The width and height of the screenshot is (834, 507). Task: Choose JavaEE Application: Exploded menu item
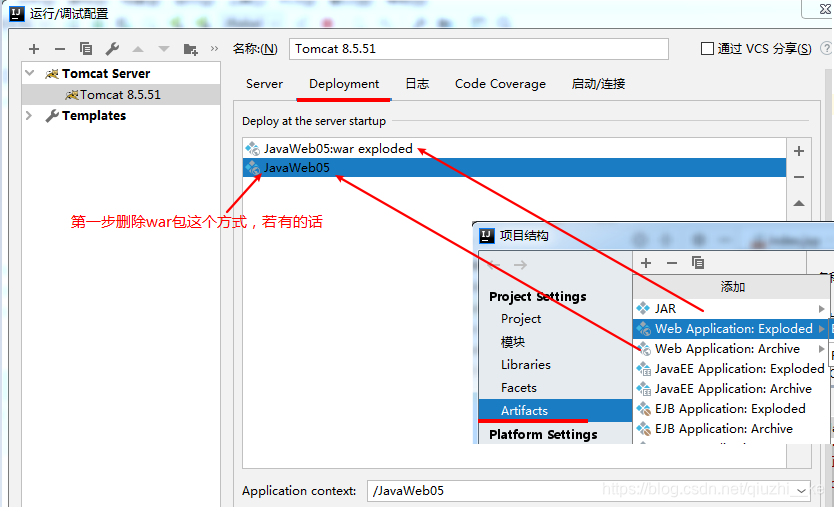(x=731, y=369)
